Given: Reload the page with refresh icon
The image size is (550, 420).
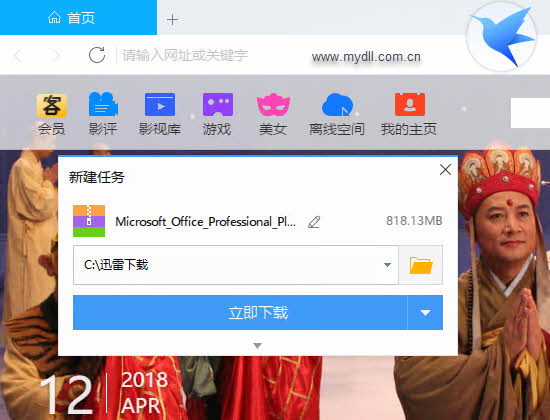Looking at the screenshot, I should pyautogui.click(x=97, y=55).
